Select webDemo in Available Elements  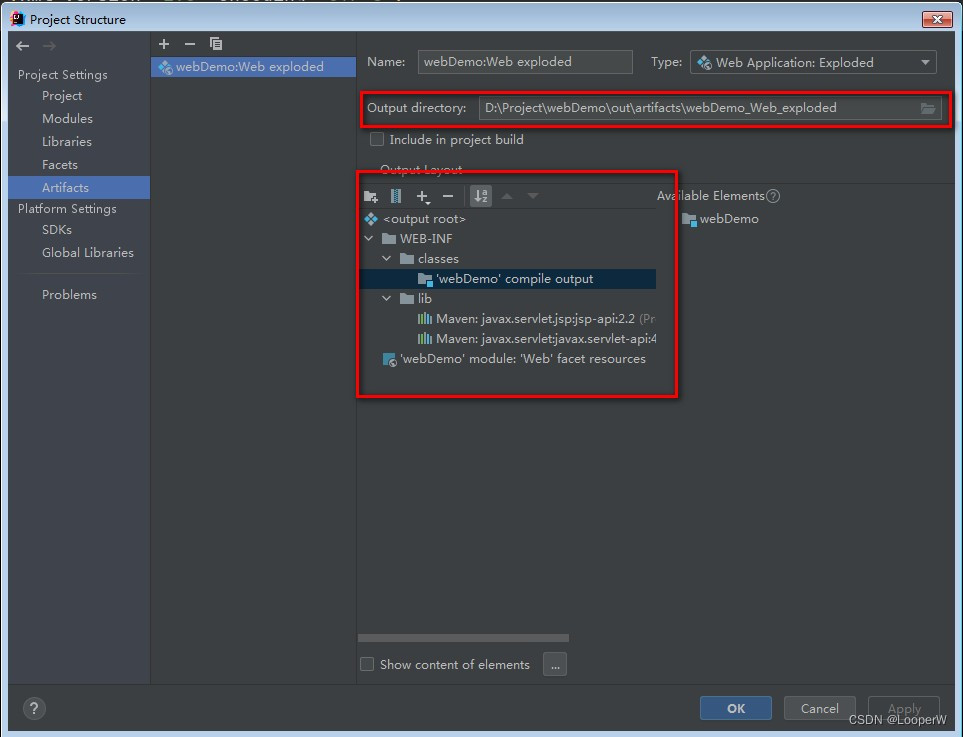tap(720, 219)
